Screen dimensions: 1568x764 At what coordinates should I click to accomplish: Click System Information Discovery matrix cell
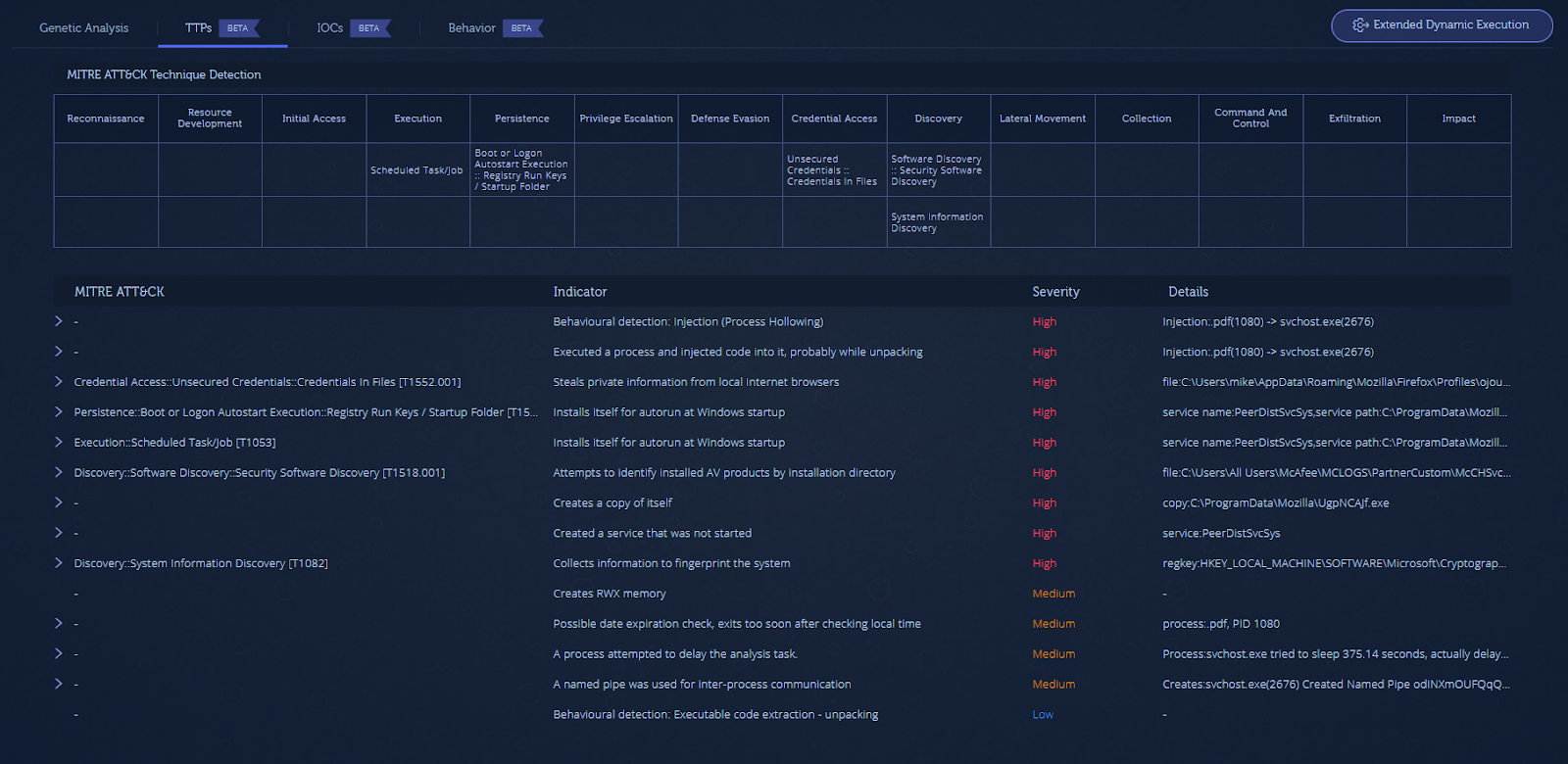(938, 222)
